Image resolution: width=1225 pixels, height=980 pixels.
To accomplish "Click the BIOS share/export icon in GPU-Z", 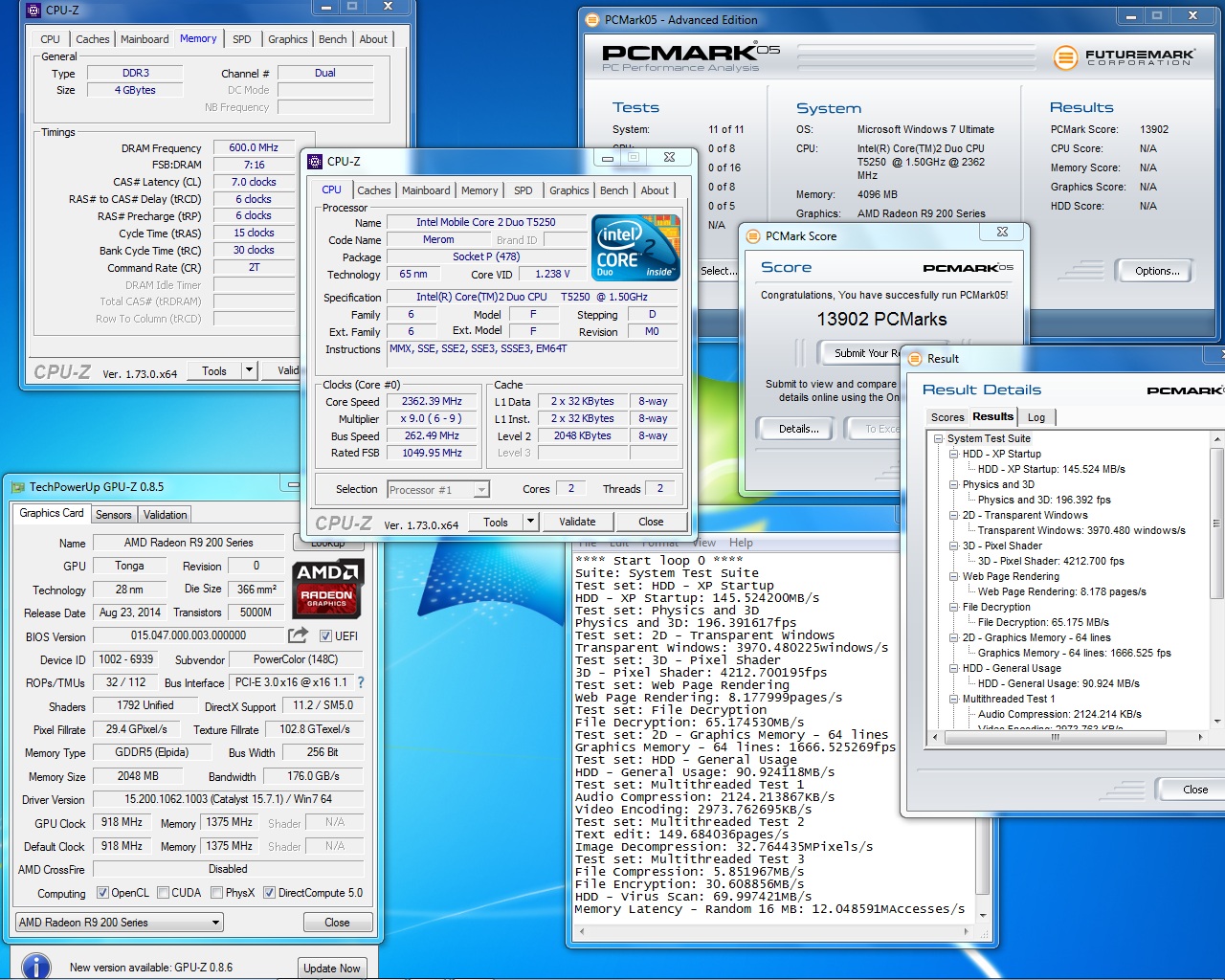I will (298, 635).
